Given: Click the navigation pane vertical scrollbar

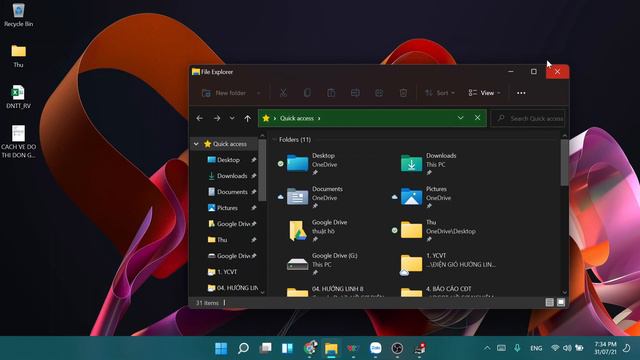Looking at the screenshot, I should tap(262, 171).
